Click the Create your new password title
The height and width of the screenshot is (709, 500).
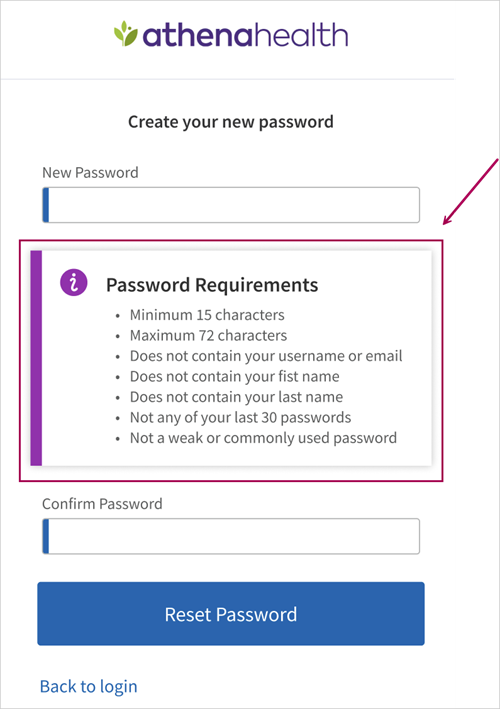231,122
